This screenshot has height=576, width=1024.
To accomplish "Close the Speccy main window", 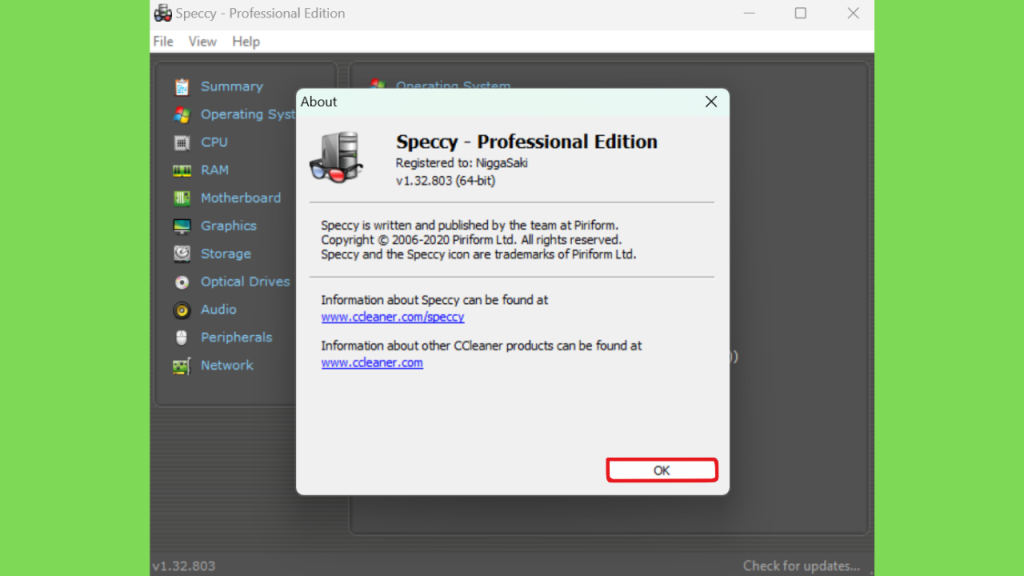I will (x=853, y=13).
